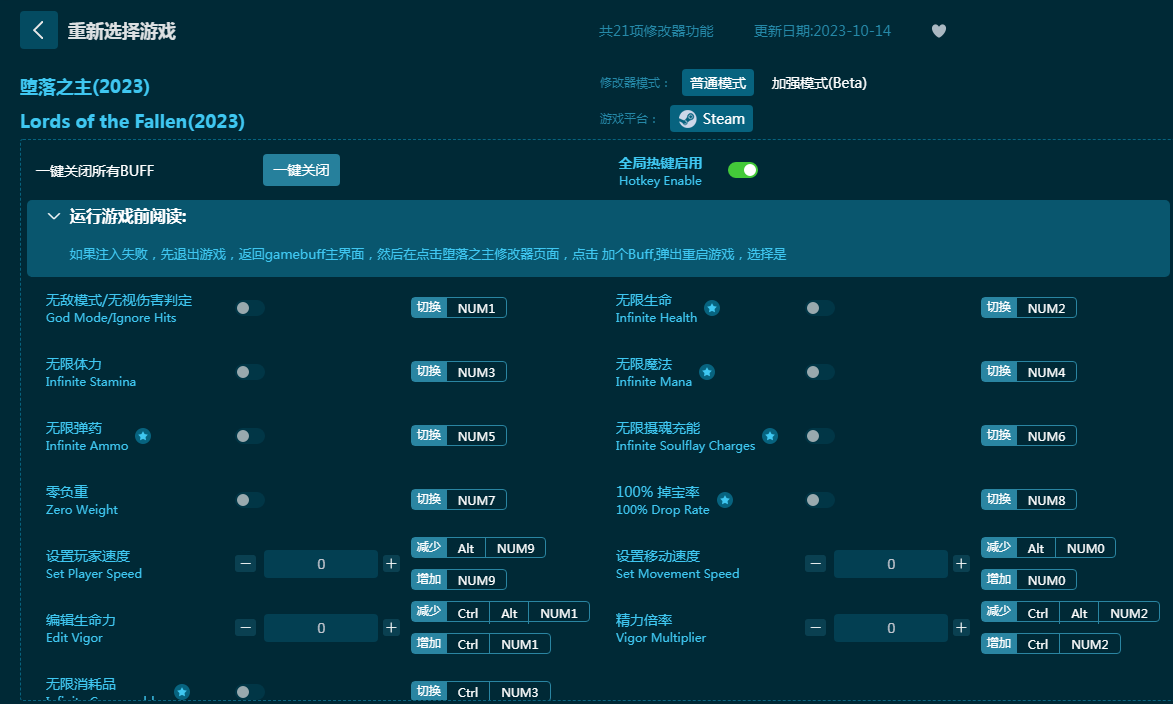
Task: Click star icon next to Infinite Ammo
Action: pos(143,436)
